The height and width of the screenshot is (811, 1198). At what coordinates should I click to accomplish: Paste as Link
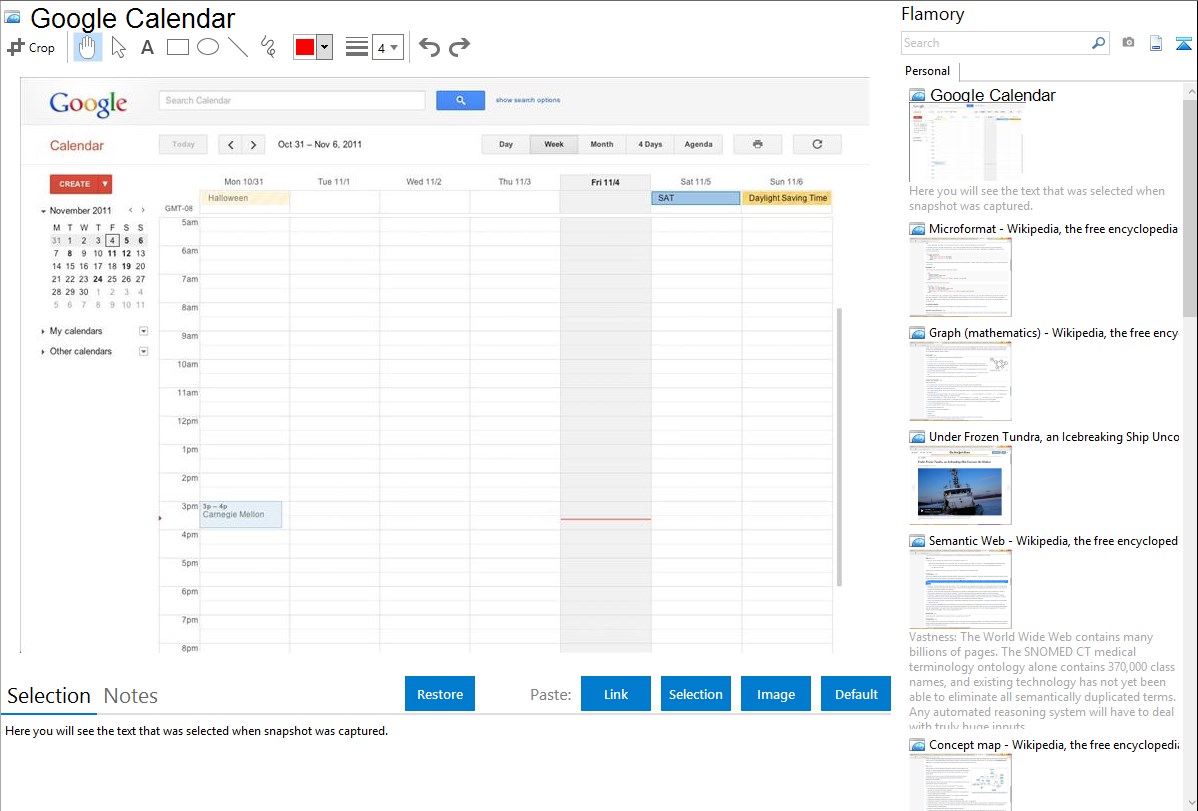616,694
